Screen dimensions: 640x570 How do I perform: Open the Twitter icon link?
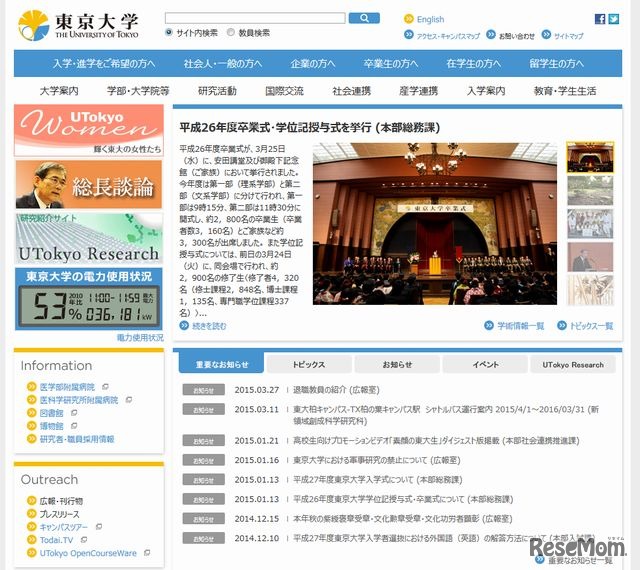[613, 19]
